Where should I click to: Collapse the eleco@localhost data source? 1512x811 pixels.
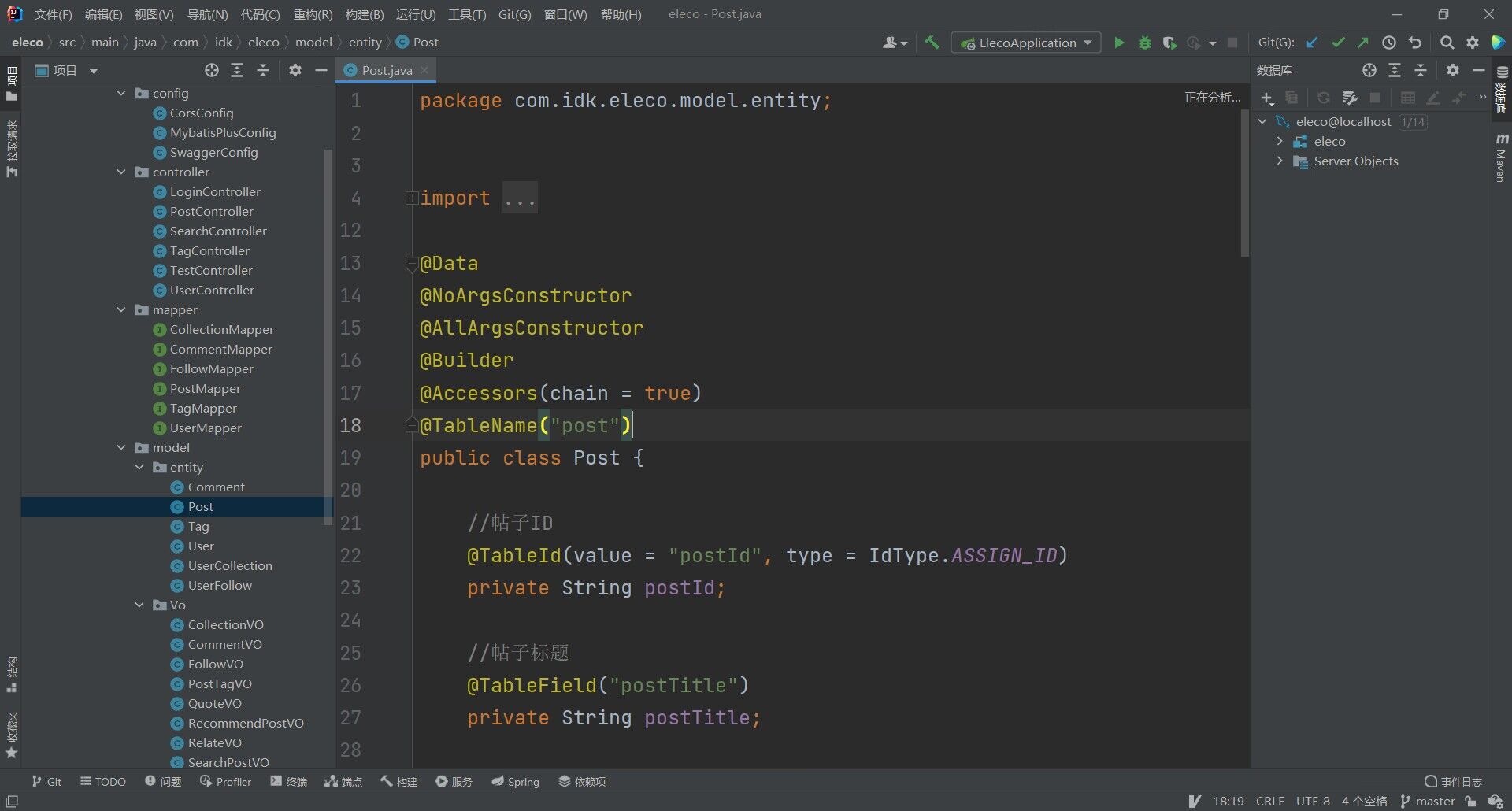coord(1262,121)
